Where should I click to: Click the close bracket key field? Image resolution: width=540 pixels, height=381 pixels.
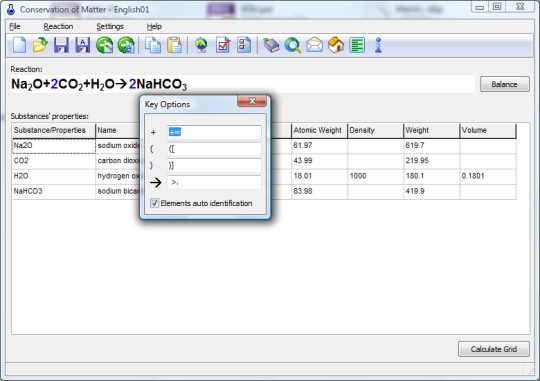214,166
